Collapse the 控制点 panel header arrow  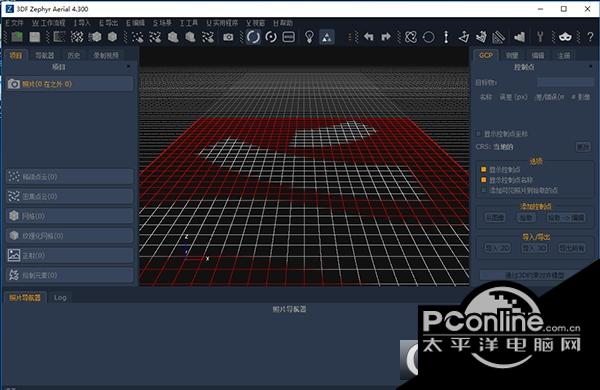tap(591, 67)
